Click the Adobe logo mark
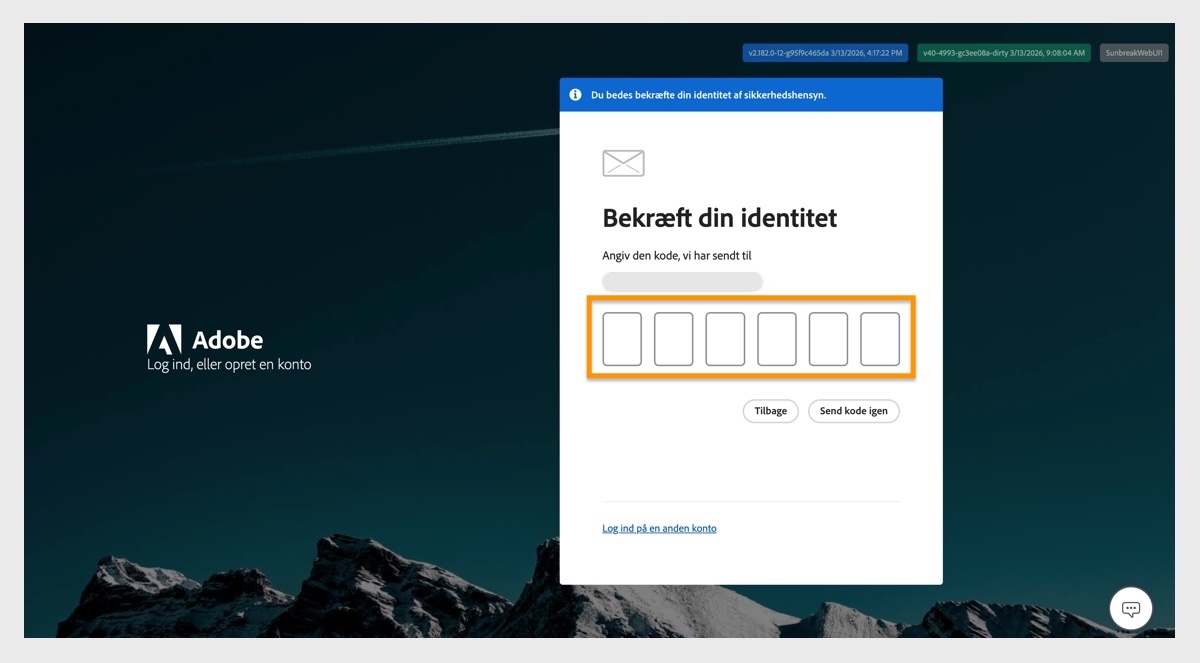Screen dimensions: 1200x663 pos(166,338)
